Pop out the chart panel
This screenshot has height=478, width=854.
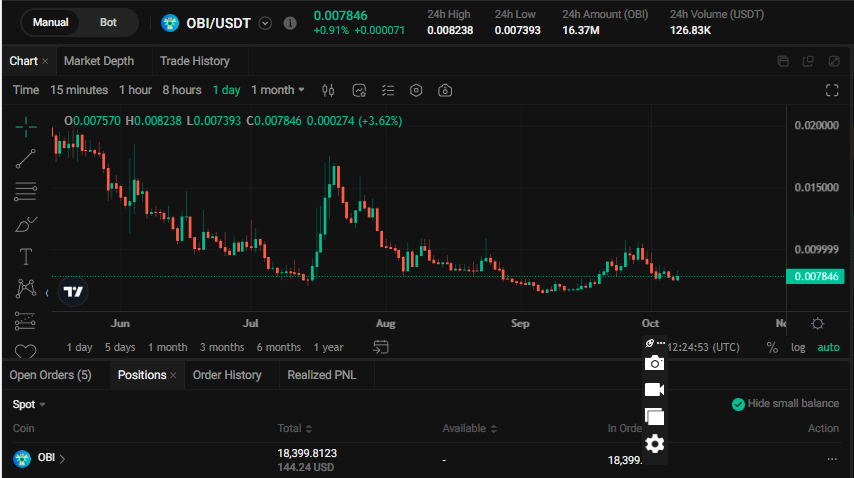pos(834,61)
